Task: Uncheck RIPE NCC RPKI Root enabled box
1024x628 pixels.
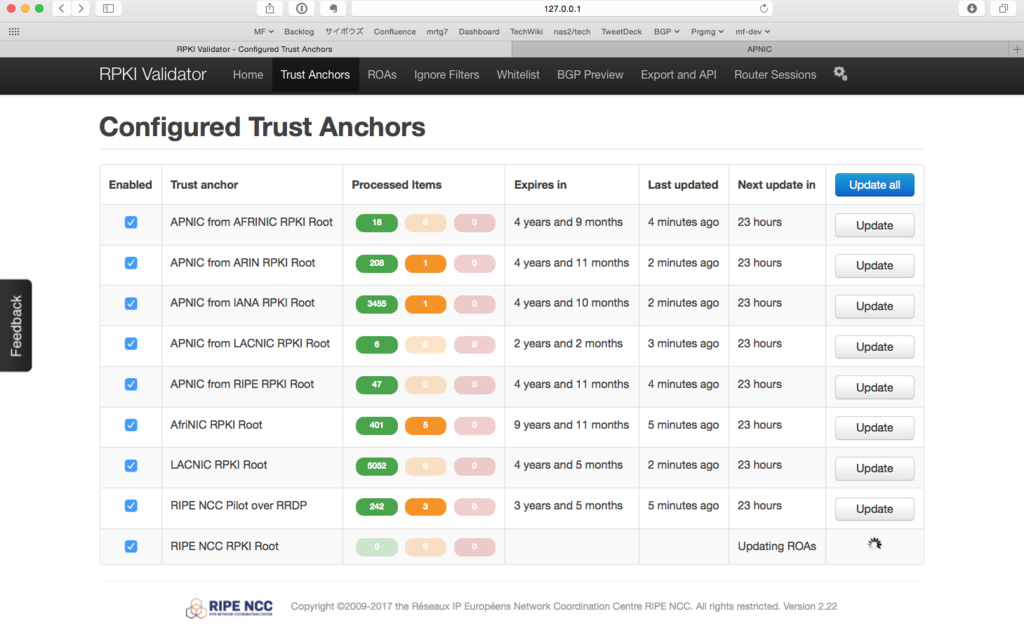Action: (131, 546)
